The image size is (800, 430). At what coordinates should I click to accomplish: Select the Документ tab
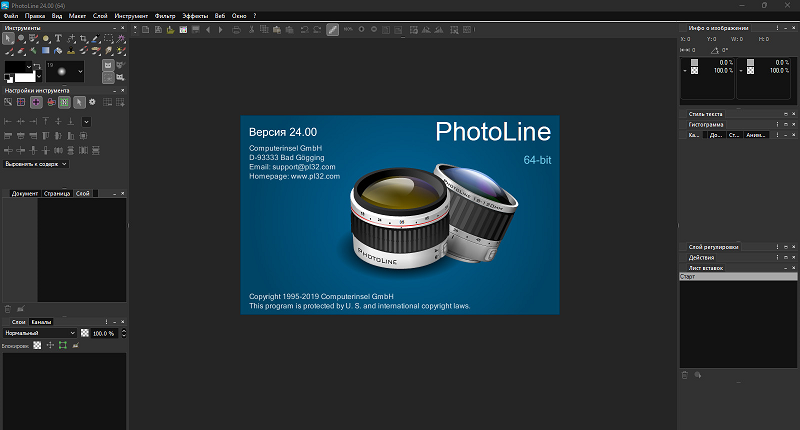point(24,193)
